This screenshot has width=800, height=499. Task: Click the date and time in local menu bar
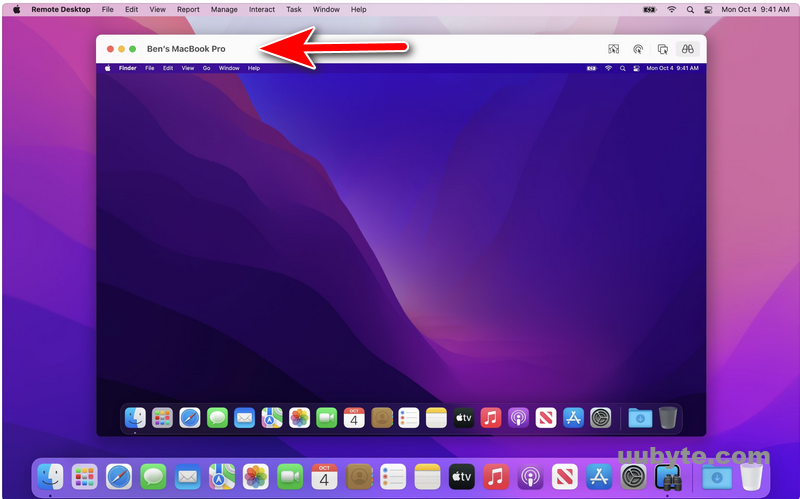755,9
